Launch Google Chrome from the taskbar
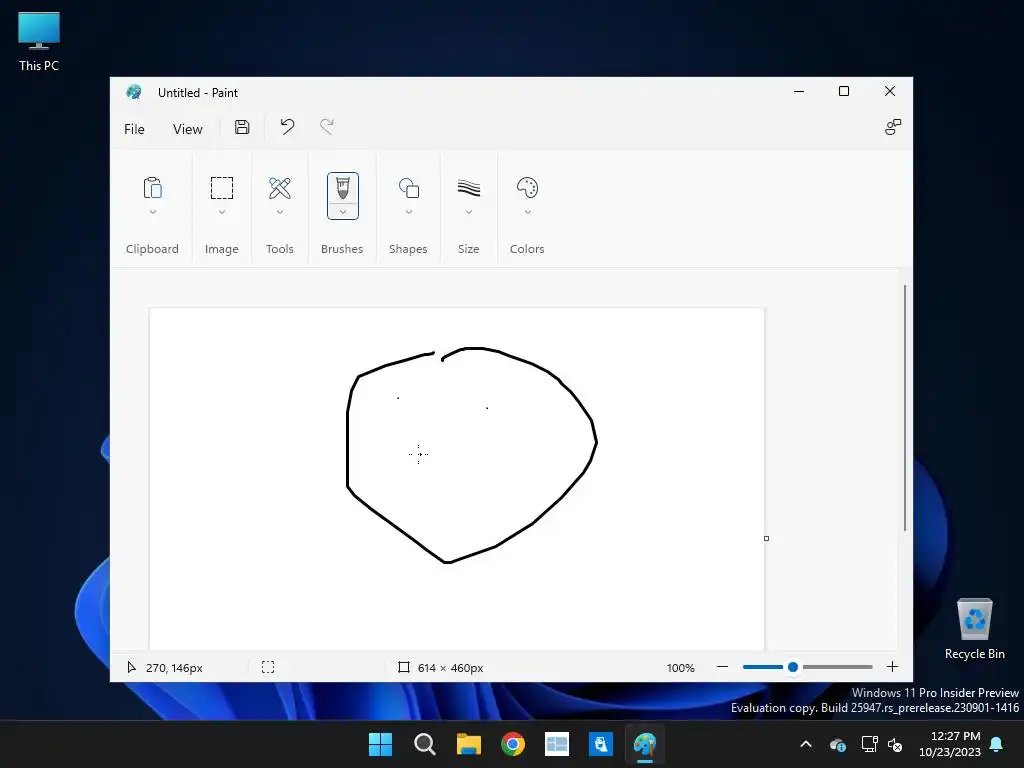 tap(513, 744)
